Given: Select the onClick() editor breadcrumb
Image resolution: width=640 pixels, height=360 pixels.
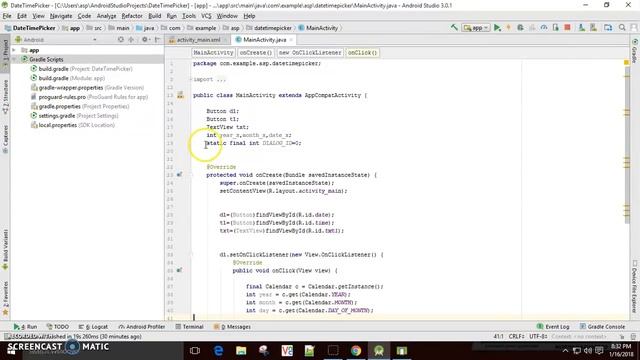Looking at the screenshot, I should coord(362,53).
